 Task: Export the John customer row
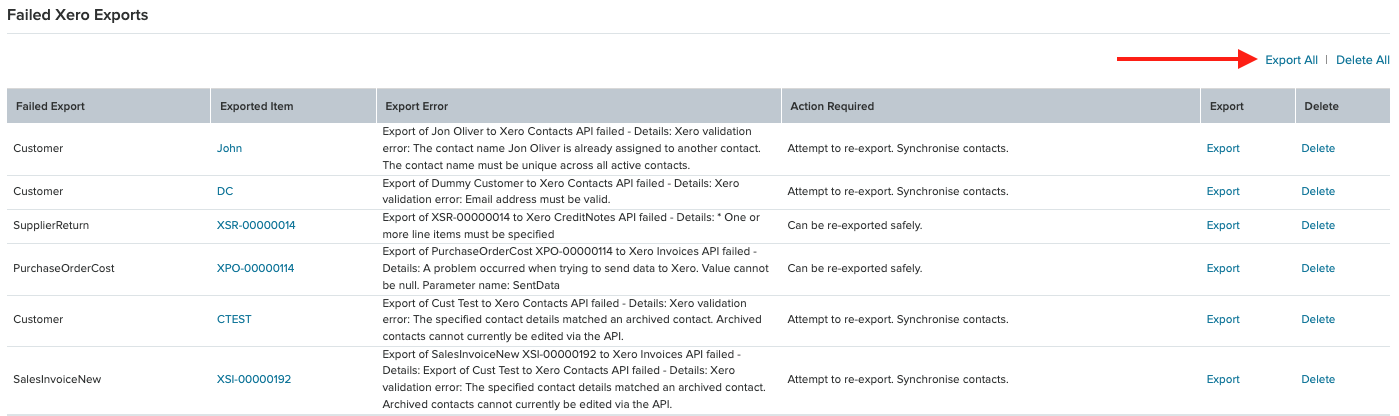(1223, 148)
